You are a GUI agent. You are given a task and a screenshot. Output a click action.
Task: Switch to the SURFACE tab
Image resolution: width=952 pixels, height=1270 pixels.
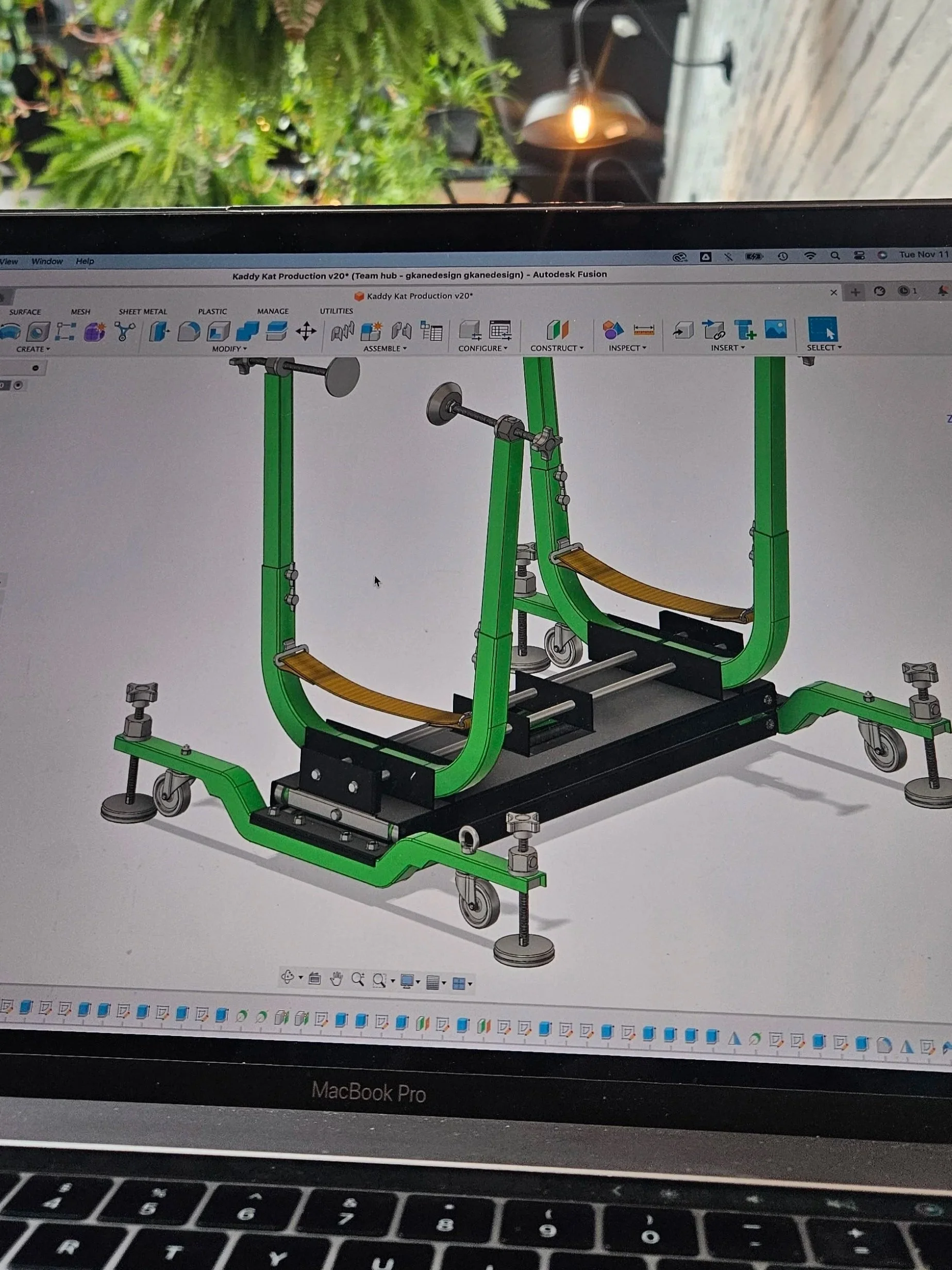[25, 312]
